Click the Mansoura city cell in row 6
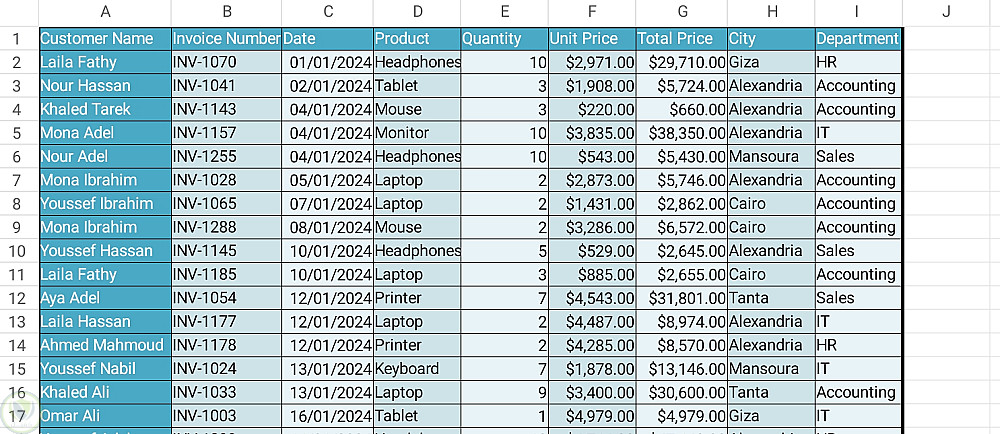This screenshot has width=1000, height=434. (x=770, y=157)
